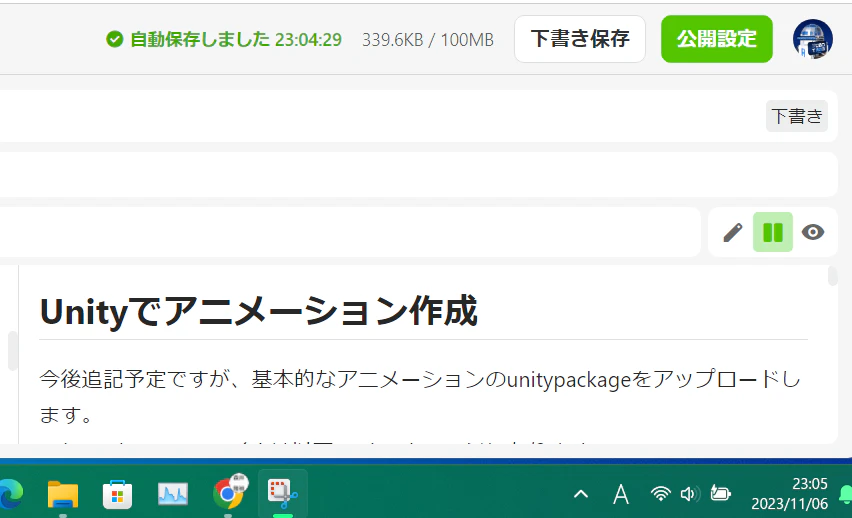Open Microsoft Edge from the taskbar
Image resolution: width=852 pixels, height=518 pixels.
(11, 494)
